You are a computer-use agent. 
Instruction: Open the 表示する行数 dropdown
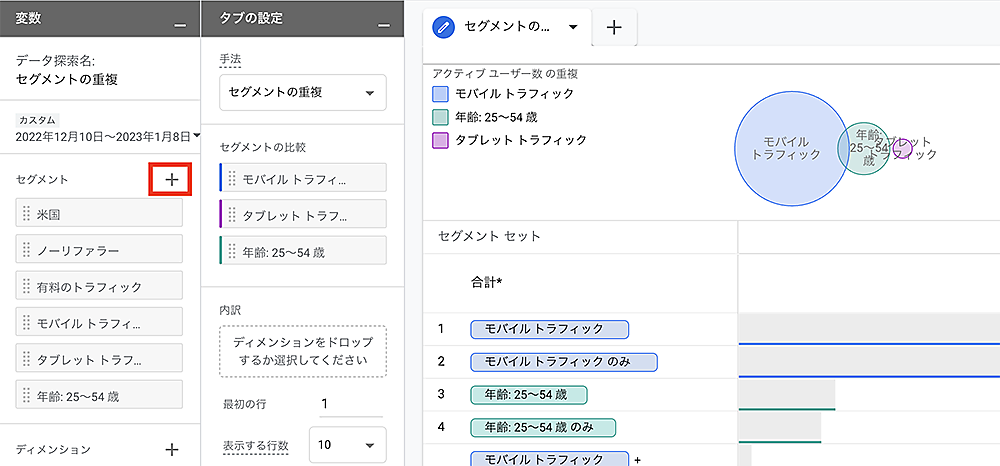[x=347, y=445]
